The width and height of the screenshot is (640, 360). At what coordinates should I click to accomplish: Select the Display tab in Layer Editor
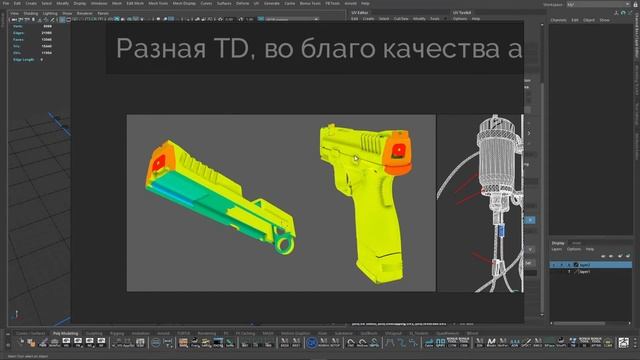[x=558, y=243]
